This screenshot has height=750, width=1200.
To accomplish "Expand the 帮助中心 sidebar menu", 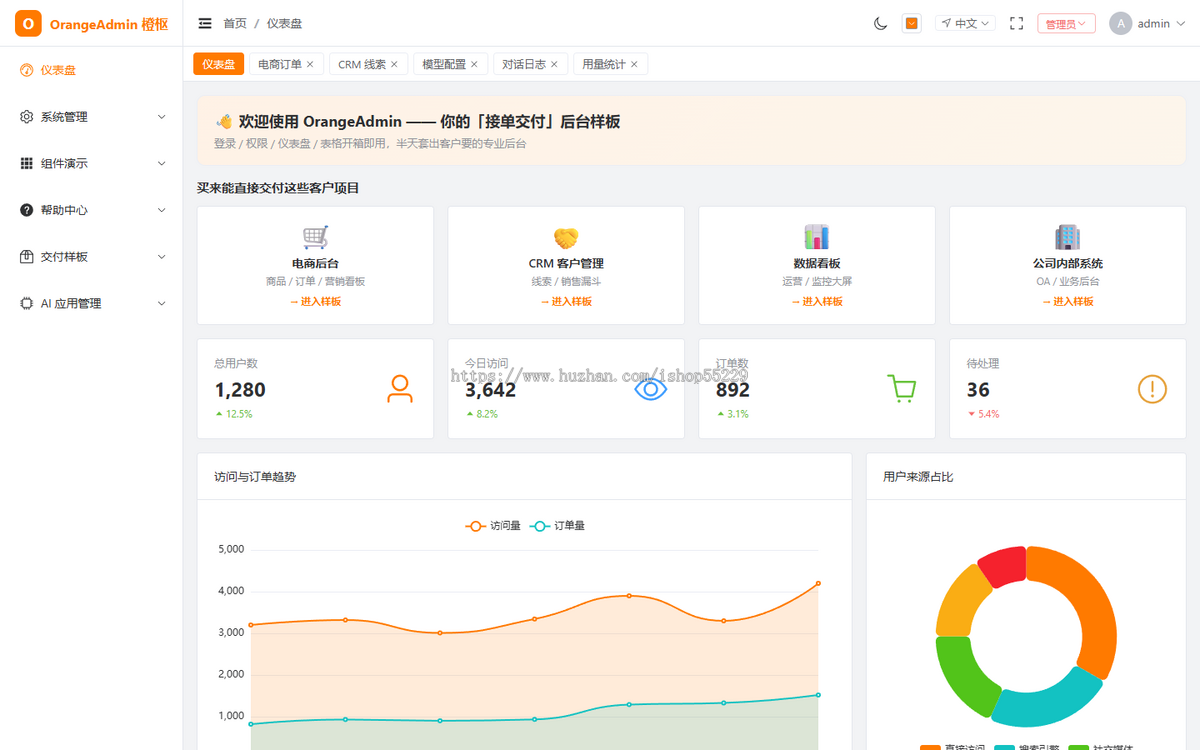I will click(91, 210).
